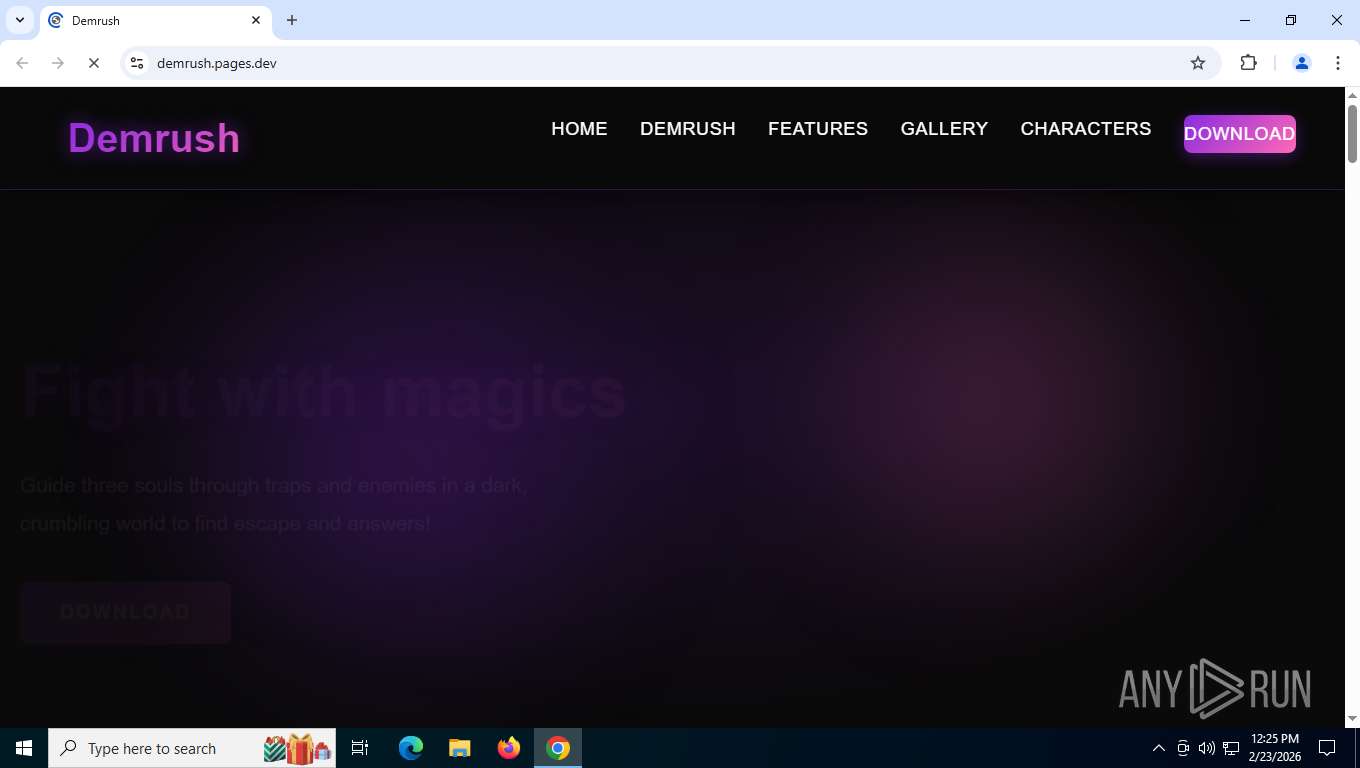1360x768 pixels.
Task: Stop the page loading with the X icon
Action: 94,63
